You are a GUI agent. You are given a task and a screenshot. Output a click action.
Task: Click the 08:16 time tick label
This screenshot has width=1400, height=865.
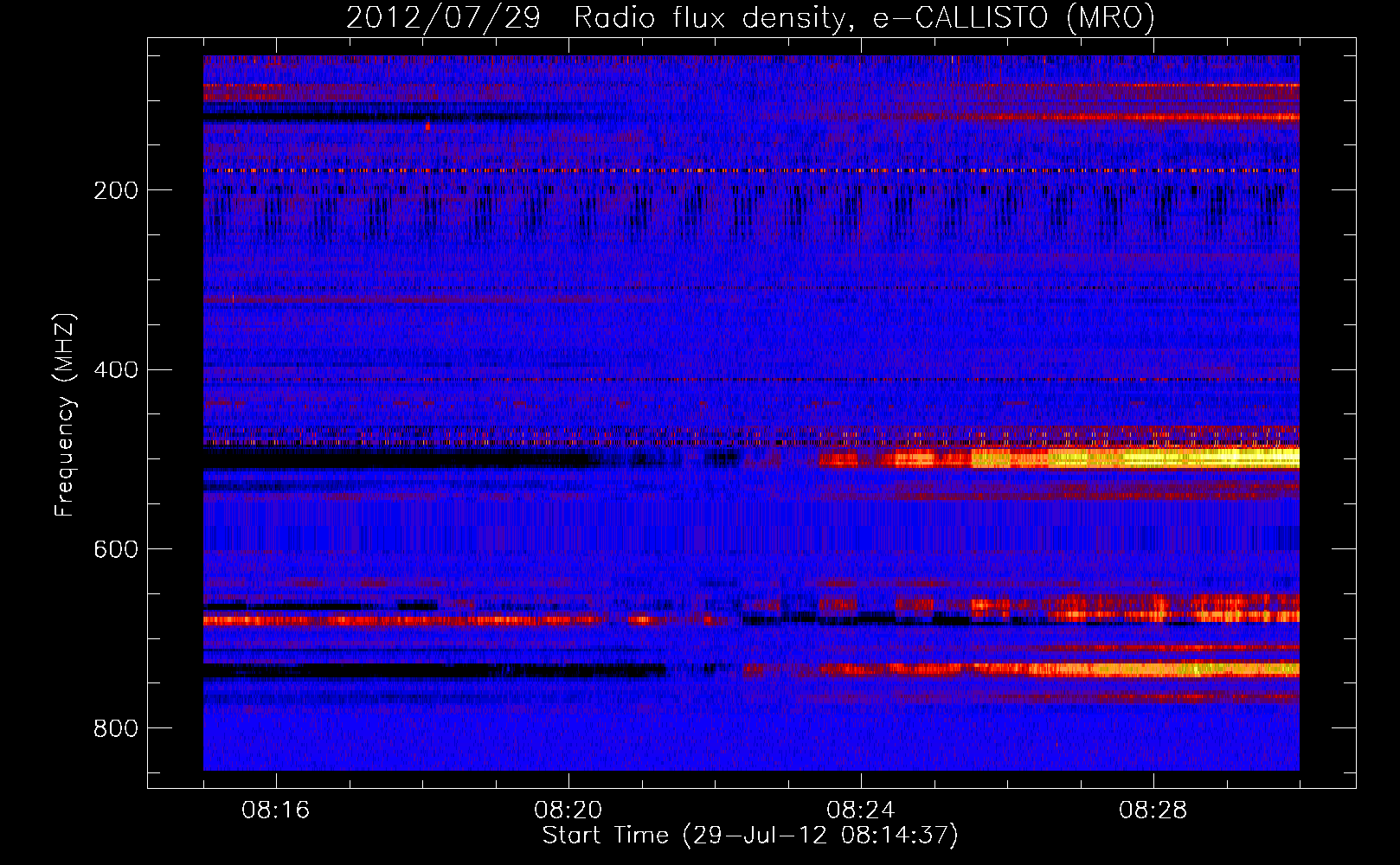(276, 811)
